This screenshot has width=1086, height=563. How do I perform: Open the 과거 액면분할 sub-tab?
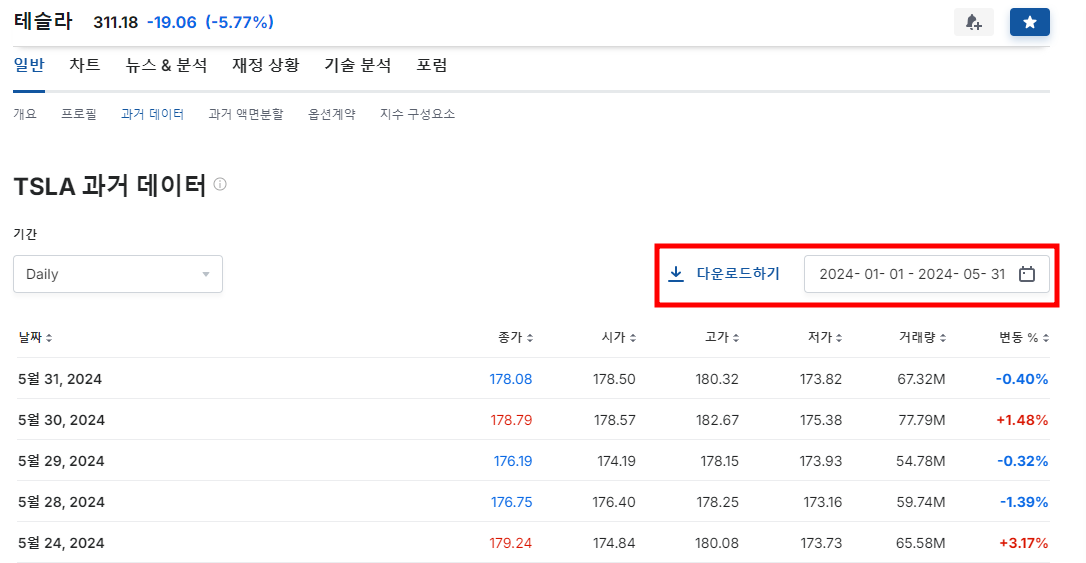pyautogui.click(x=246, y=114)
